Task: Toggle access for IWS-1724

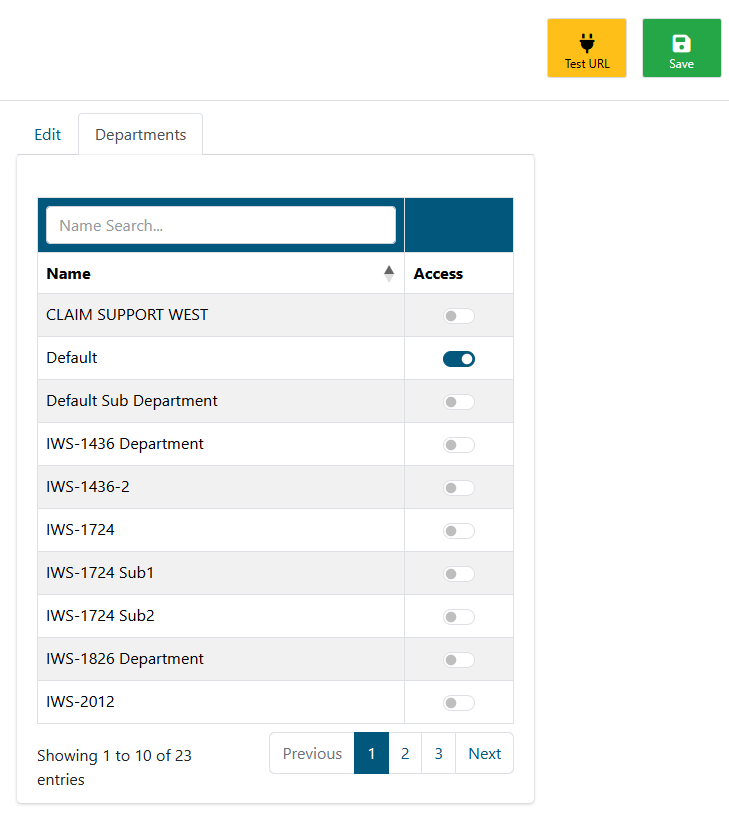Action: click(x=458, y=531)
